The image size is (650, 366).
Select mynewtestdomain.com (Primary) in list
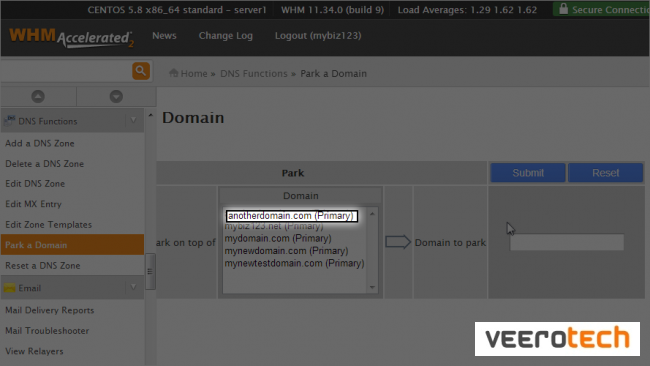coord(294,263)
